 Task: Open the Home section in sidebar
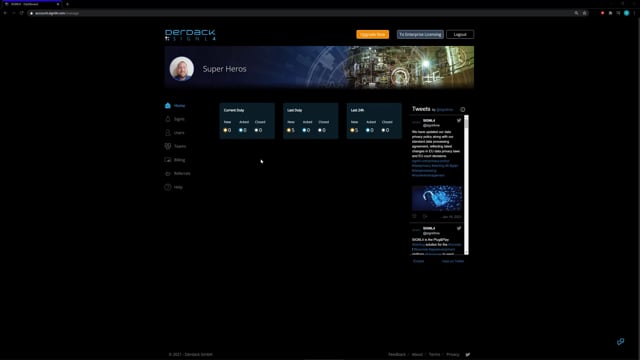click(x=175, y=106)
